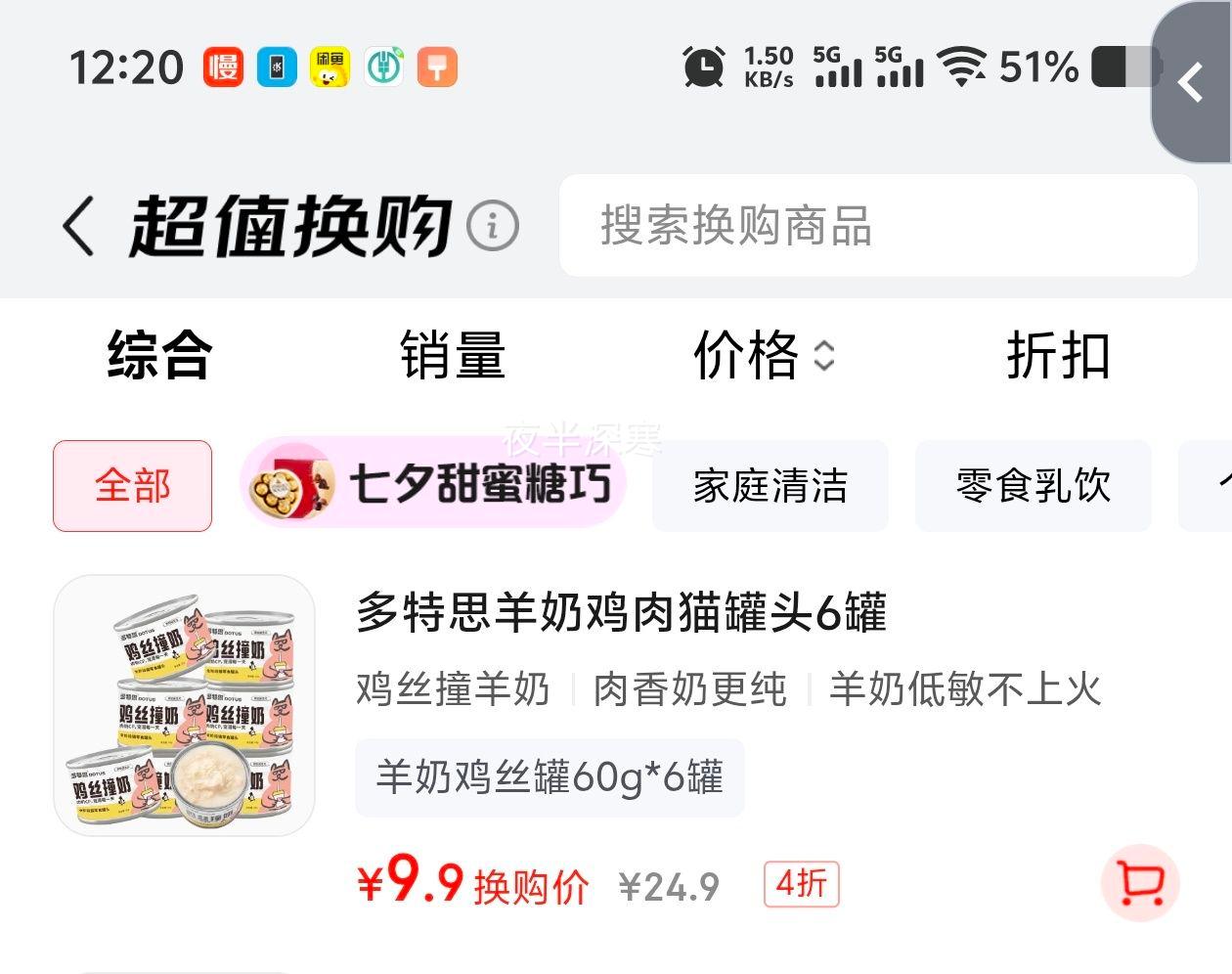Screen dimensions: 1232x974
Task: Open the orange paint-roller notification icon
Action: [437, 67]
